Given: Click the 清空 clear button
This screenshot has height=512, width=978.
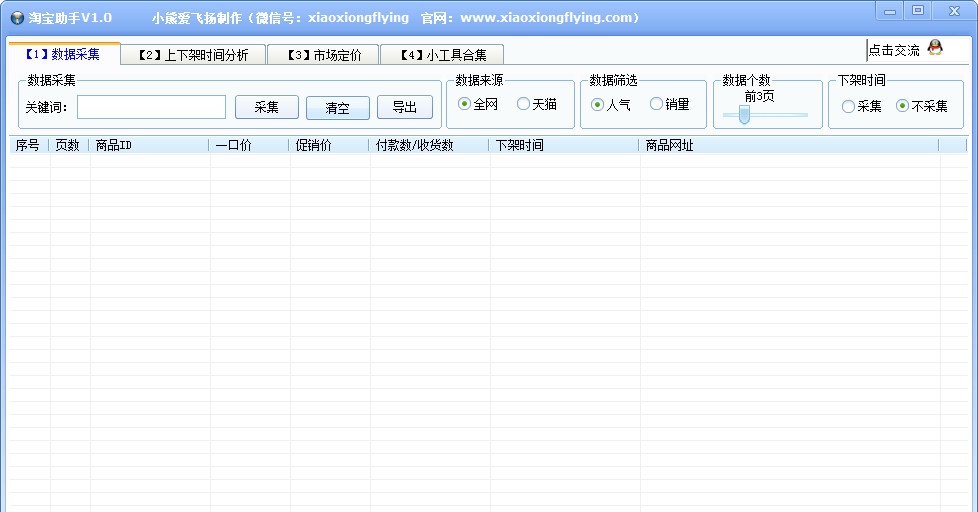Looking at the screenshot, I should click(x=337, y=108).
